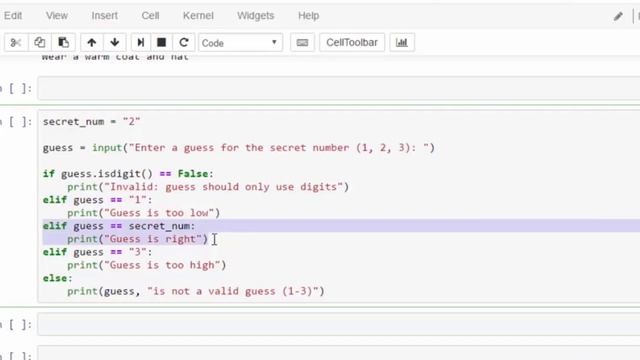Click the bar chart toolbar icon

[402, 42]
